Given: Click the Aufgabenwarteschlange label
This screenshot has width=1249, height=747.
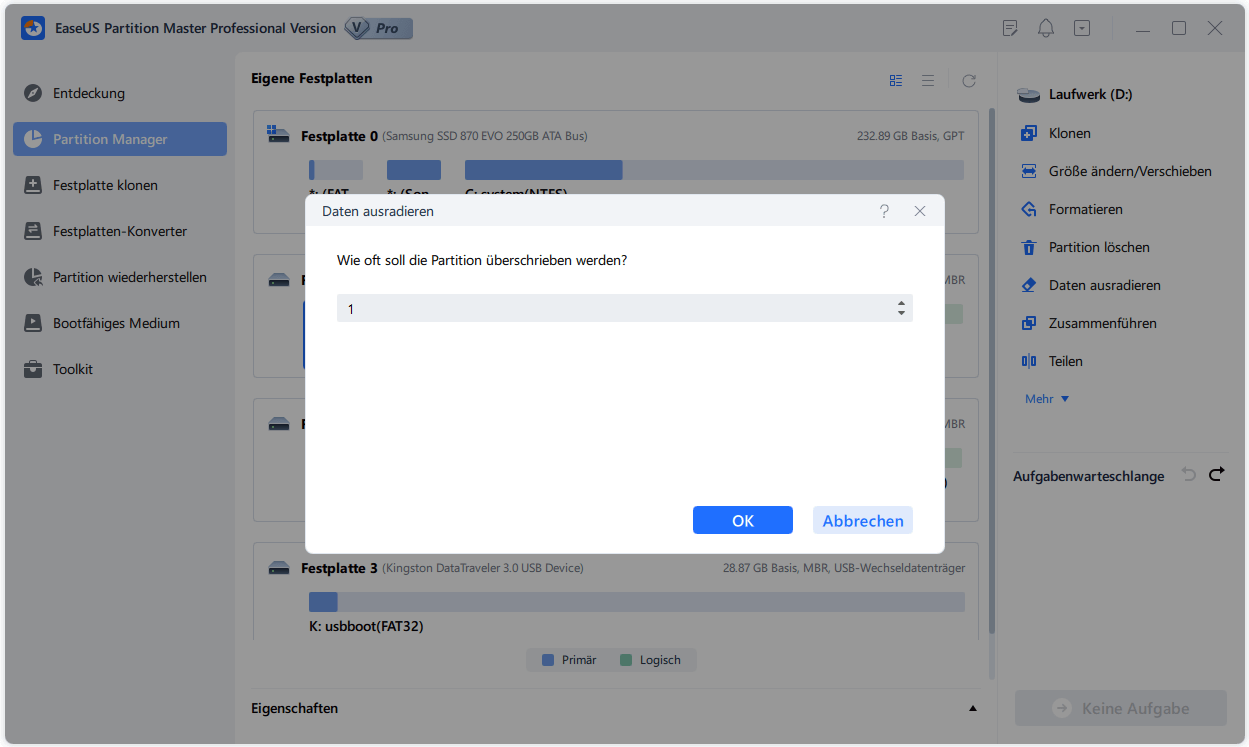Looking at the screenshot, I should (1089, 476).
